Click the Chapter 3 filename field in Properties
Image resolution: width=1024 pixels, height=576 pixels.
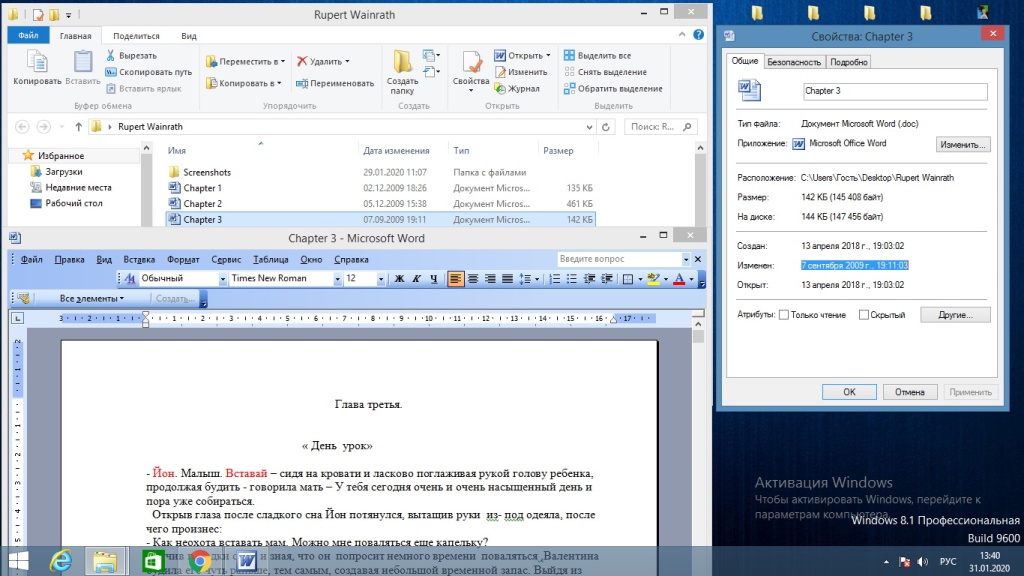click(895, 91)
